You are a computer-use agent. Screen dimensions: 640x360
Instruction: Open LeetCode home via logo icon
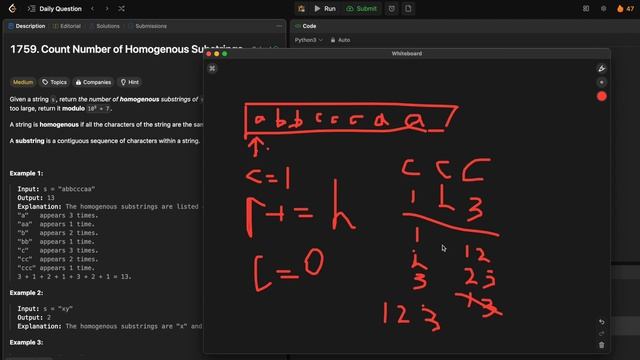[12, 9]
